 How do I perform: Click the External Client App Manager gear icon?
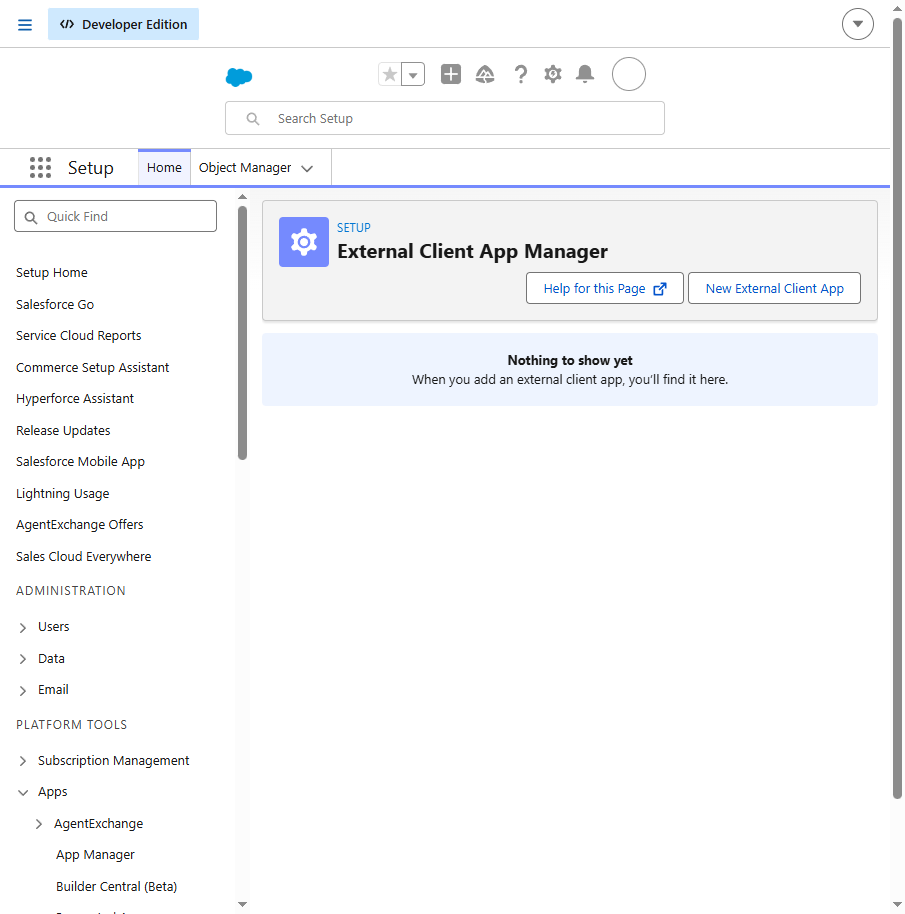[x=304, y=242]
